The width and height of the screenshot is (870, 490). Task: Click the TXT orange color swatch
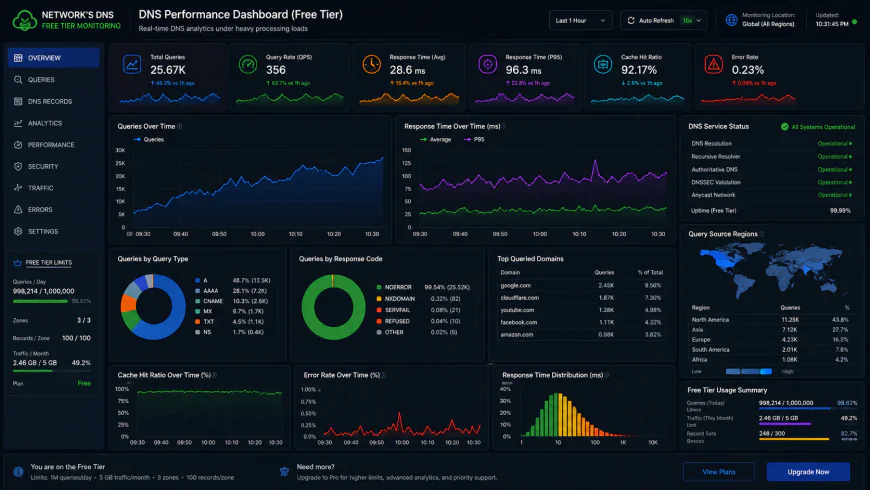pos(198,322)
